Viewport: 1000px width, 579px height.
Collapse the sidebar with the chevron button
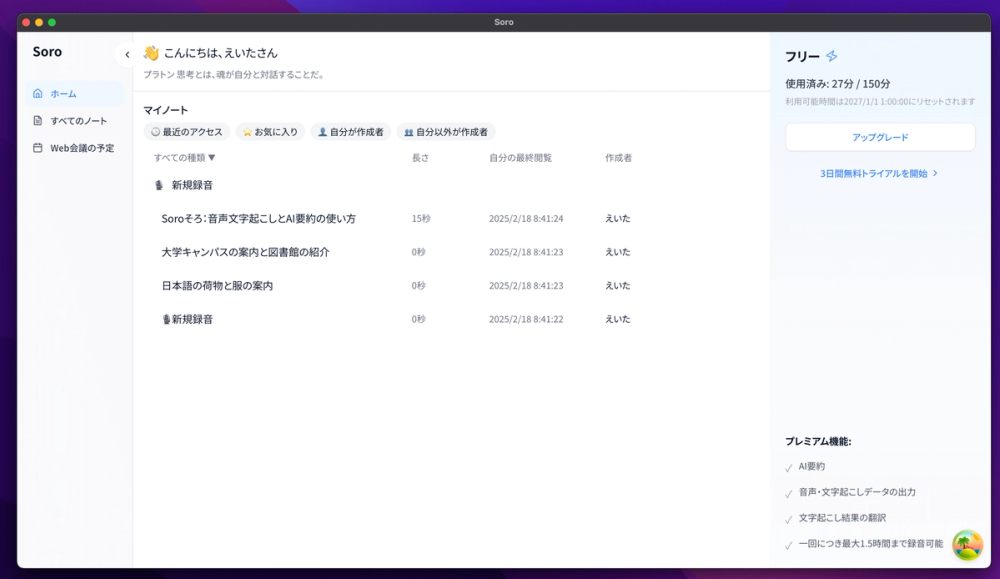click(x=127, y=55)
